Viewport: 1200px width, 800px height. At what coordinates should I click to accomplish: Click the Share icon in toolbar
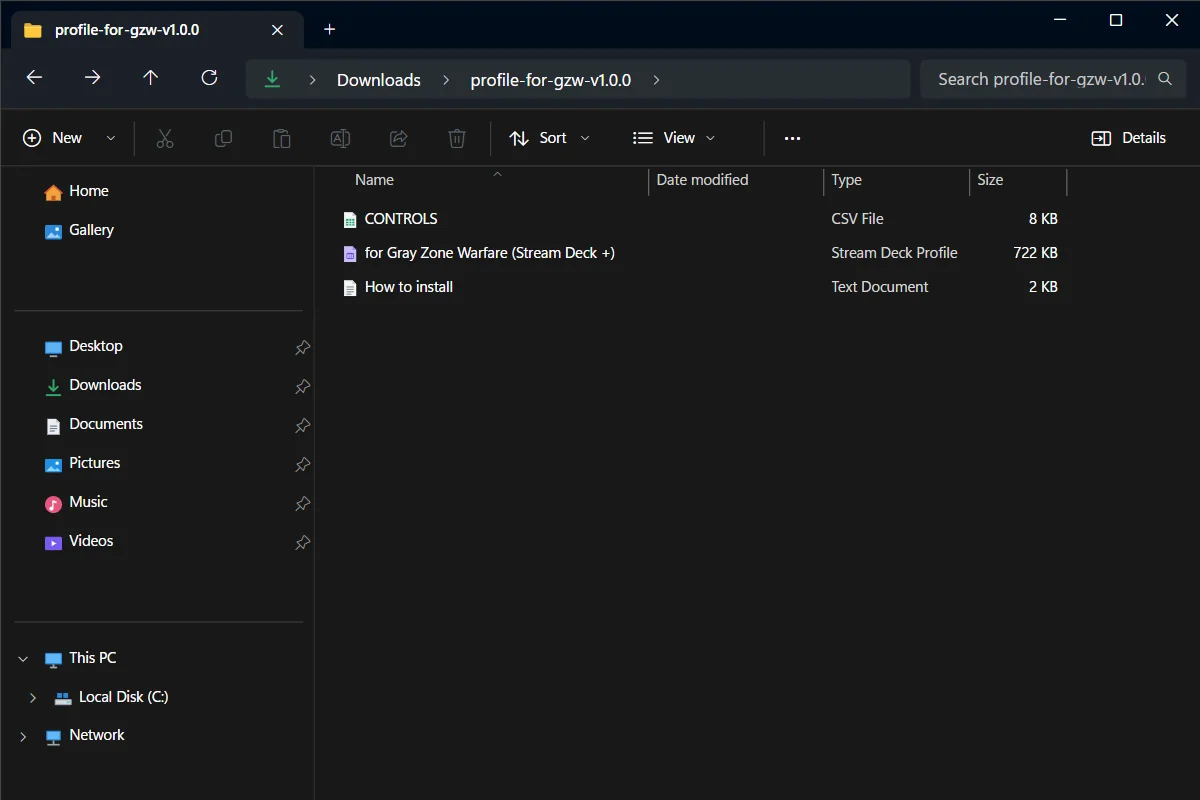(398, 138)
